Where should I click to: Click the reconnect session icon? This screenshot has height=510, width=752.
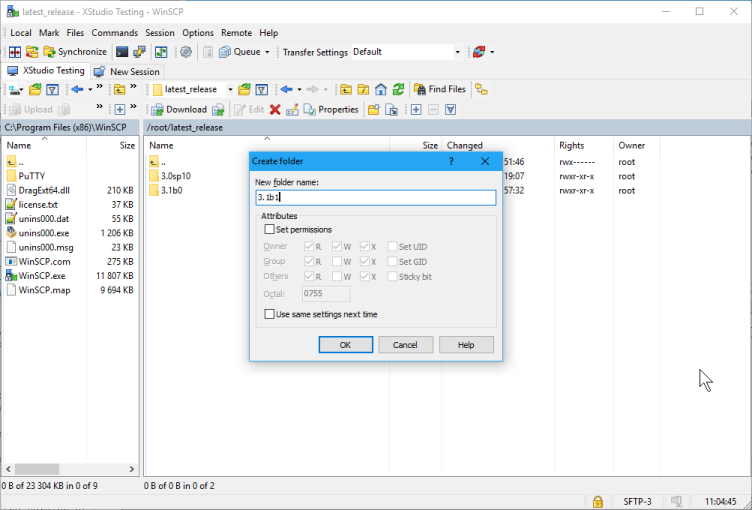(479, 52)
